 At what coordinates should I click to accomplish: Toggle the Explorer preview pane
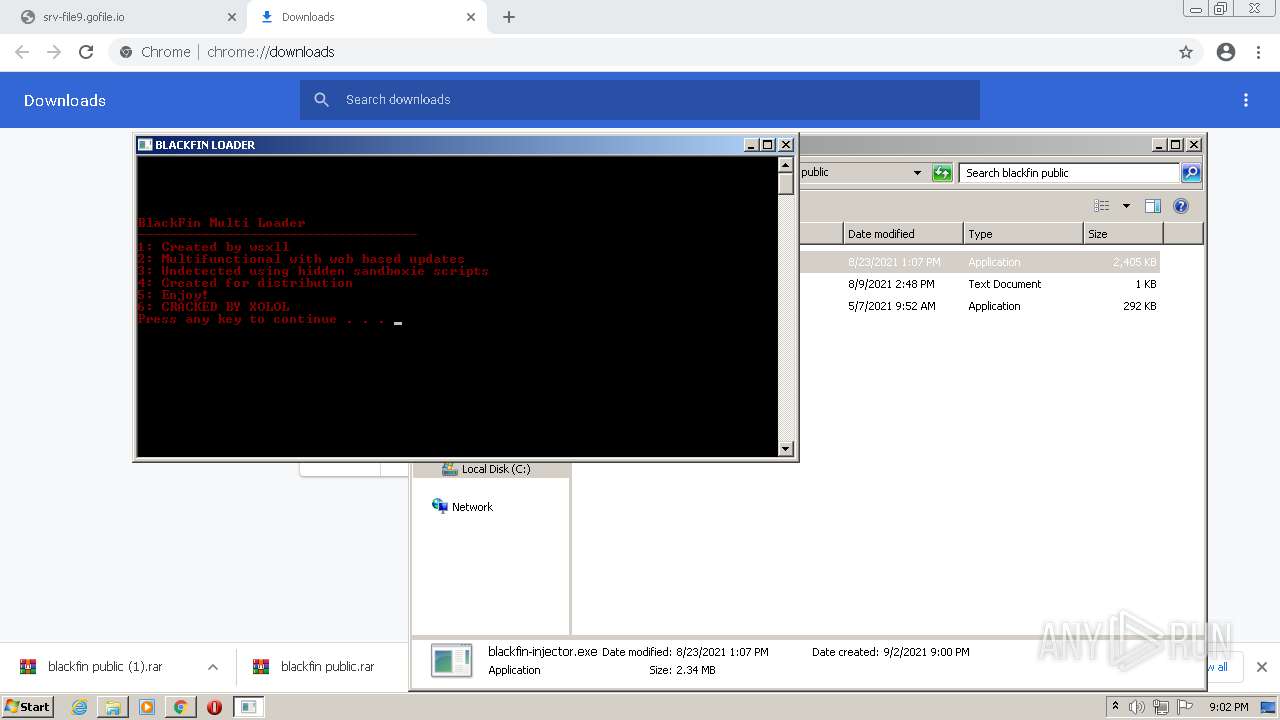click(x=1153, y=206)
